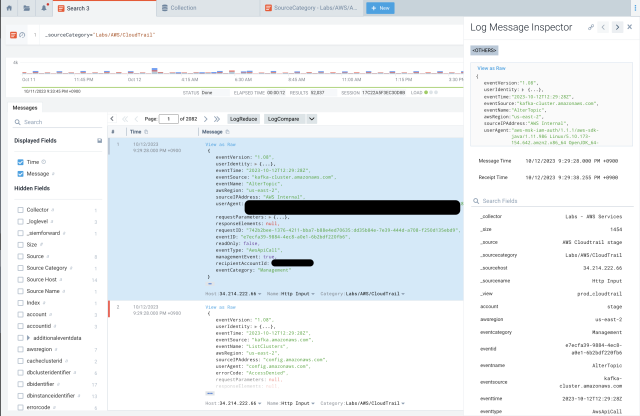The image size is (640, 416).
Task: Expand userIdentity in inspector JSON
Action: pyautogui.click(x=523, y=89)
